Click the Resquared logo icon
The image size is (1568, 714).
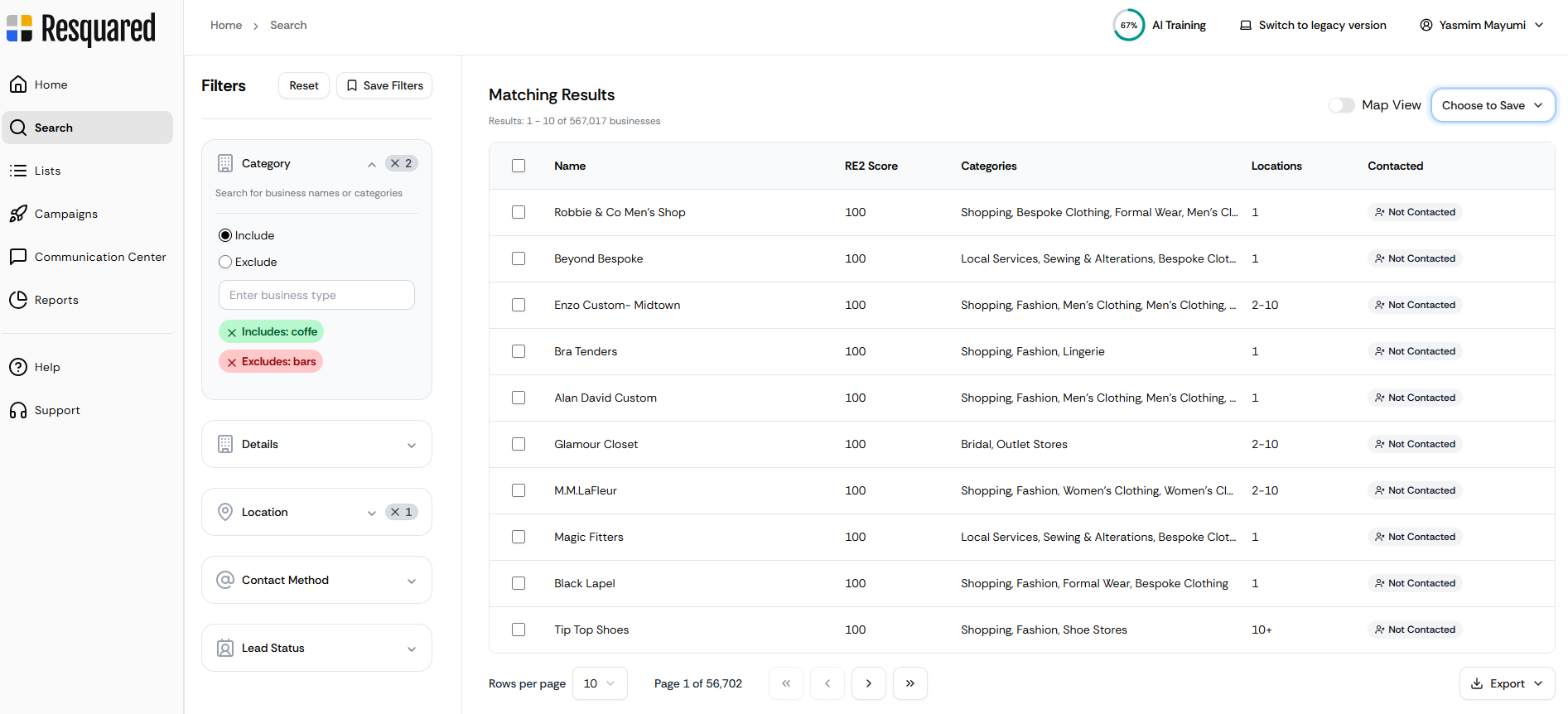(x=20, y=28)
